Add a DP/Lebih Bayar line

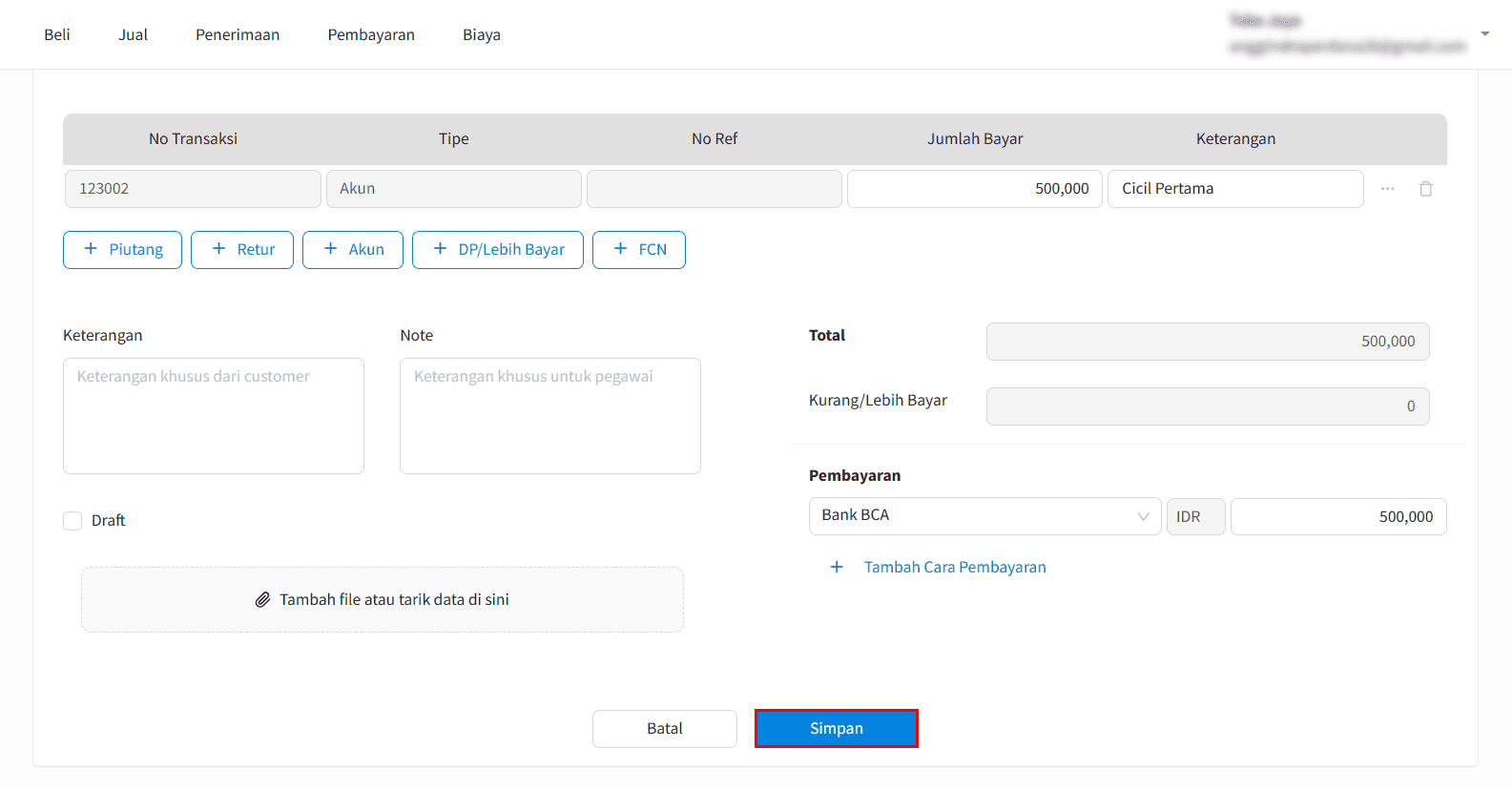(498, 250)
